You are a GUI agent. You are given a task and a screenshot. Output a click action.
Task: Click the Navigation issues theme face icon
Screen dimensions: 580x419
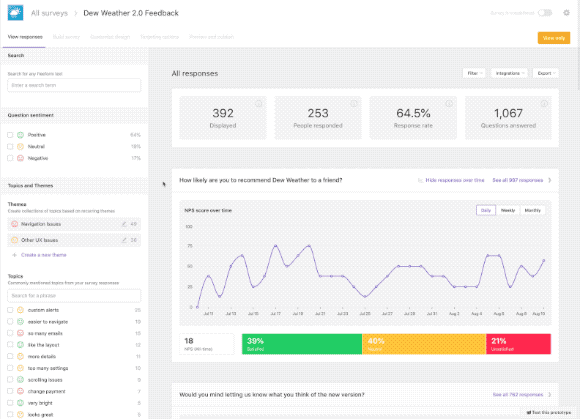(14, 224)
